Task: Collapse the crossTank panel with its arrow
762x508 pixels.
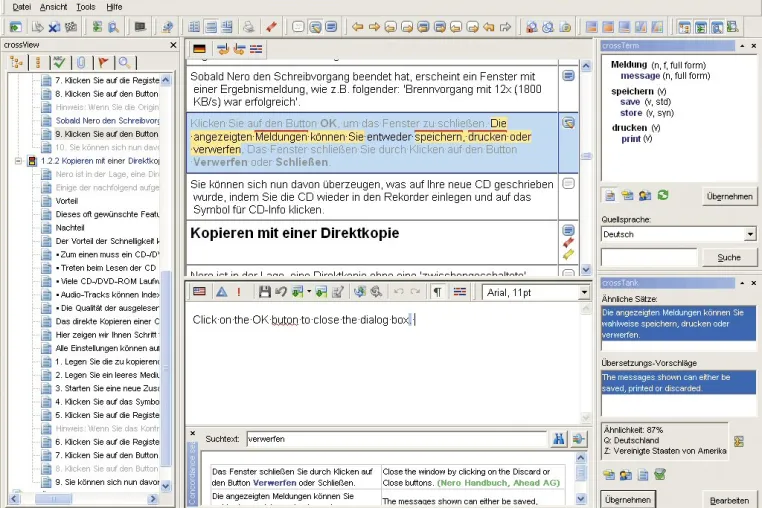Action: coord(742,283)
